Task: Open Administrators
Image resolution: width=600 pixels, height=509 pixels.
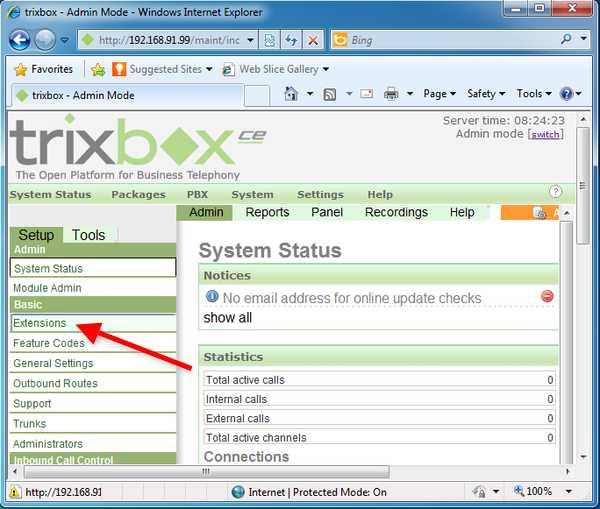Action: click(x=93, y=444)
